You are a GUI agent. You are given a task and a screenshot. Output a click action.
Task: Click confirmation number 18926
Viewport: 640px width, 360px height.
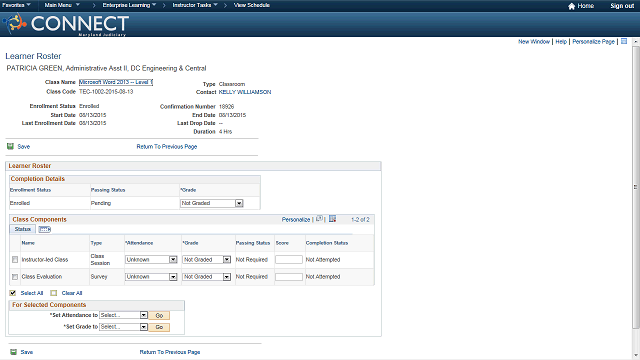227,107
